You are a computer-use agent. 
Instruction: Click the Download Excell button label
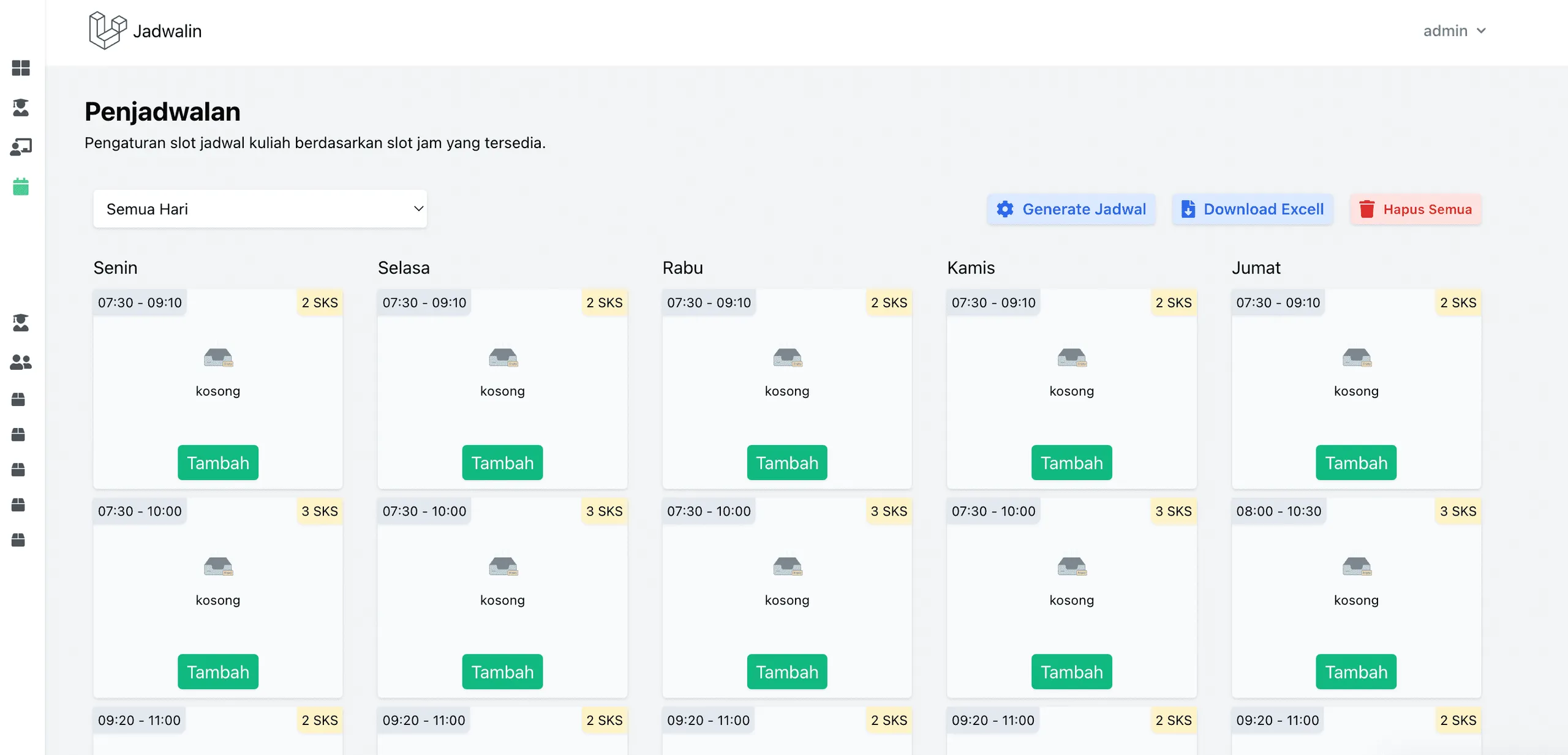(x=1264, y=209)
